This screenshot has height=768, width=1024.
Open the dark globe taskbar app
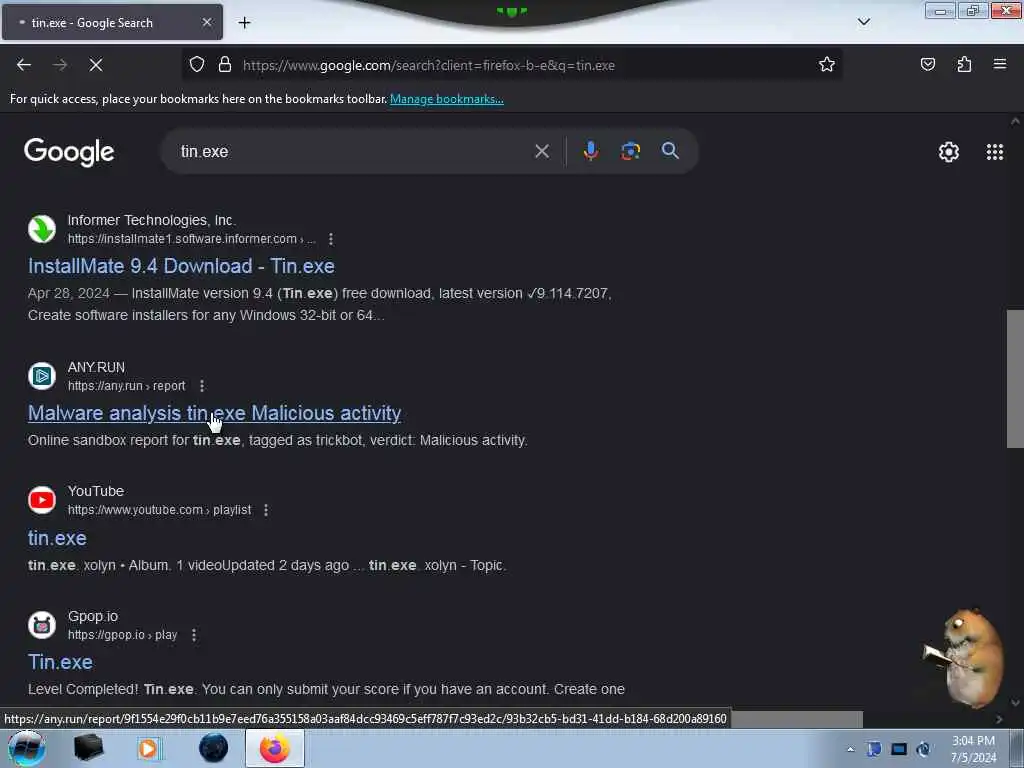[214, 748]
